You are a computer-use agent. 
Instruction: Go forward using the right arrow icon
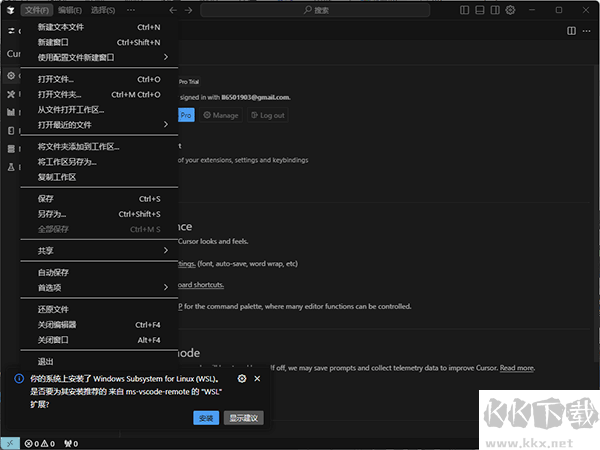click(x=189, y=10)
